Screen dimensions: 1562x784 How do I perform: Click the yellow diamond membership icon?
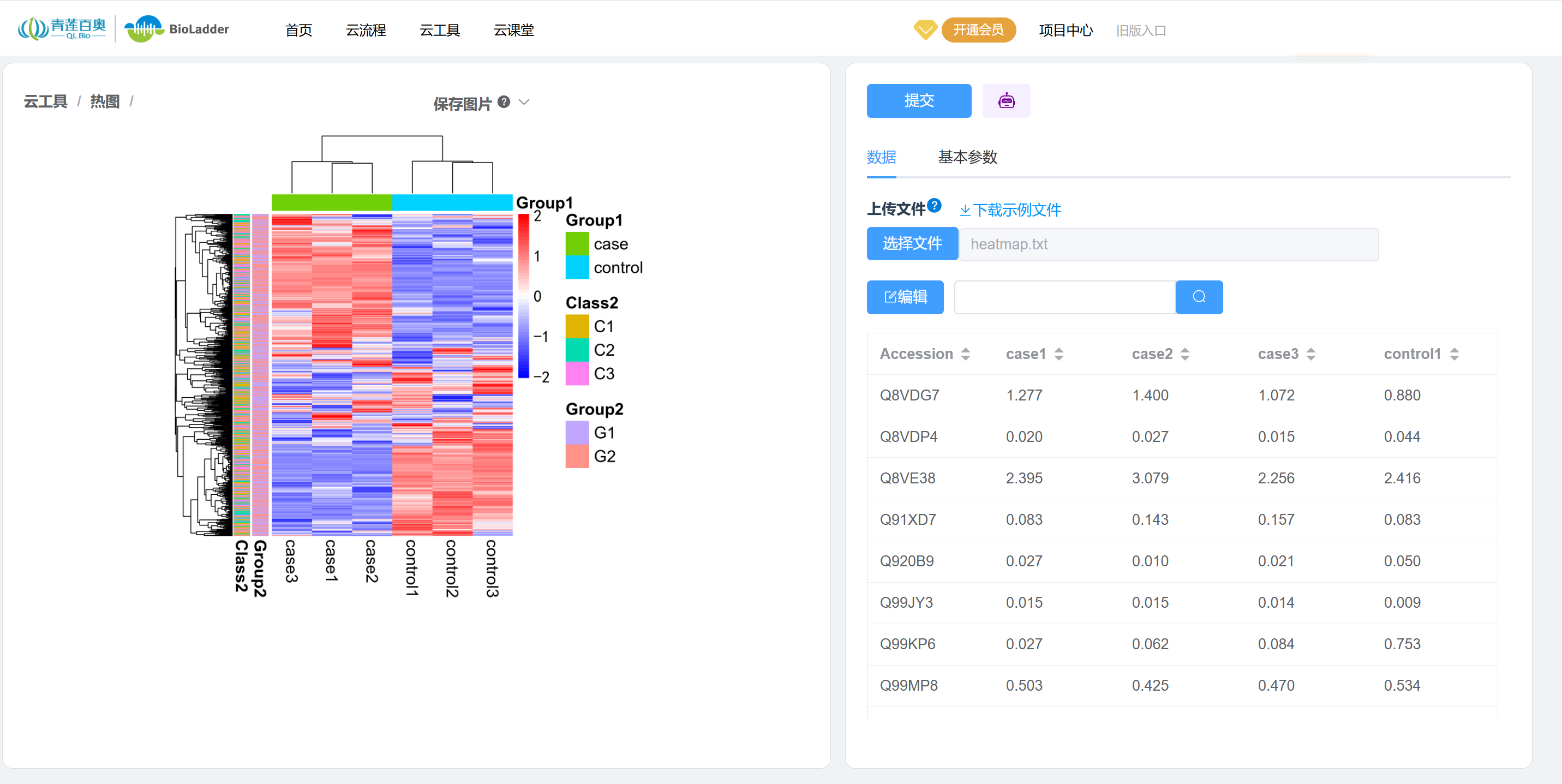coord(925,29)
